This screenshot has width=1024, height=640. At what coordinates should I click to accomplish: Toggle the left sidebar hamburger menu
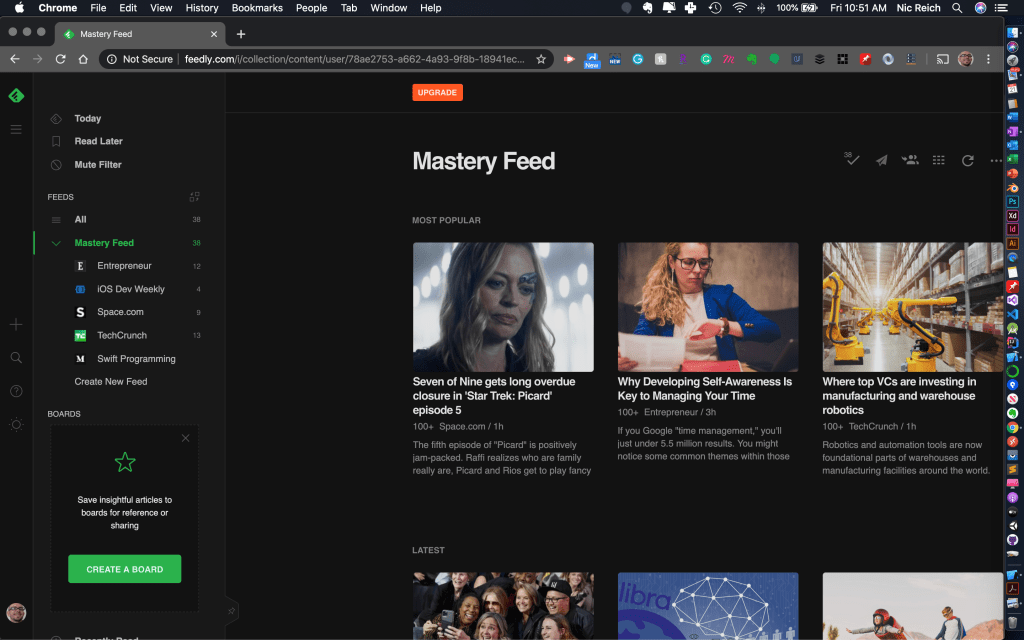pyautogui.click(x=16, y=129)
